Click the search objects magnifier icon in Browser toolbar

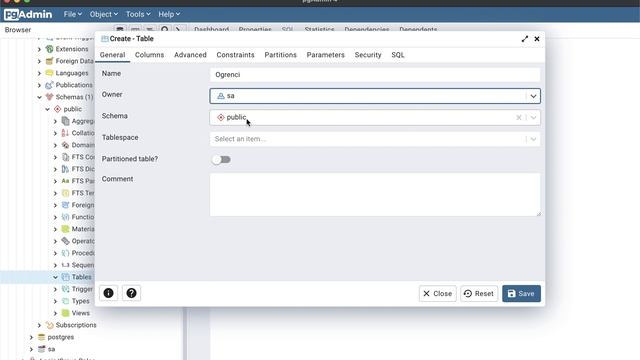point(164,30)
